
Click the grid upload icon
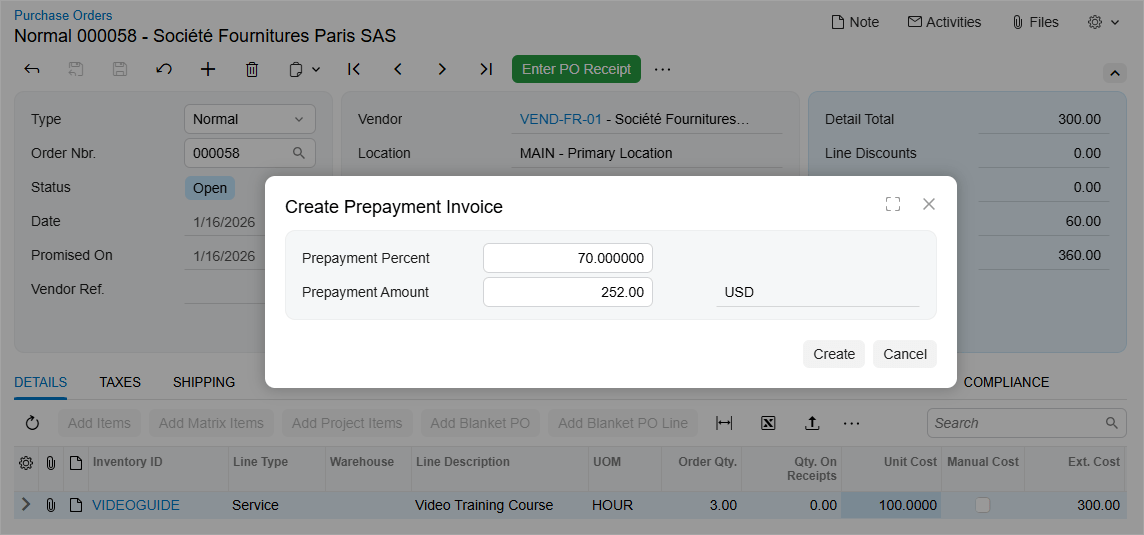point(812,423)
